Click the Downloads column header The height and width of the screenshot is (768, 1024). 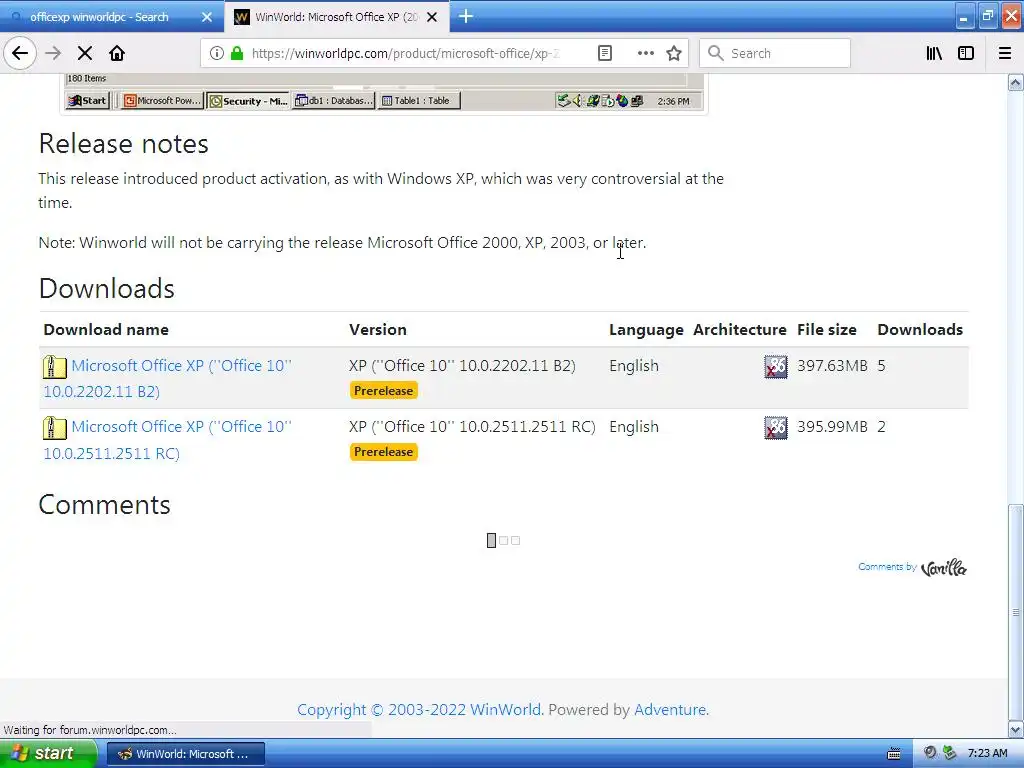[920, 330]
